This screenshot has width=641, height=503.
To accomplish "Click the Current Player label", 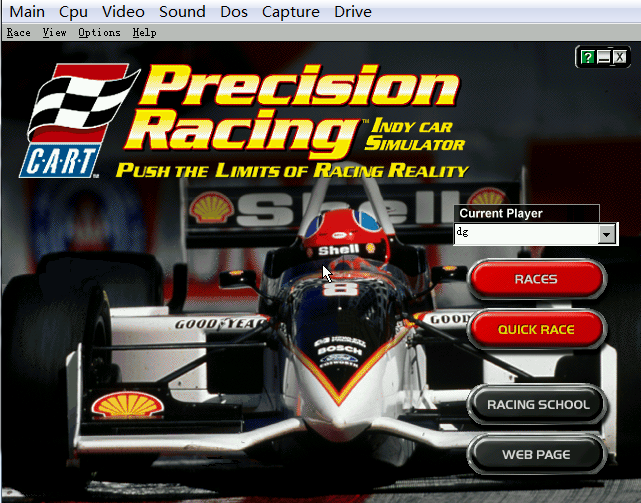I will 501,213.
